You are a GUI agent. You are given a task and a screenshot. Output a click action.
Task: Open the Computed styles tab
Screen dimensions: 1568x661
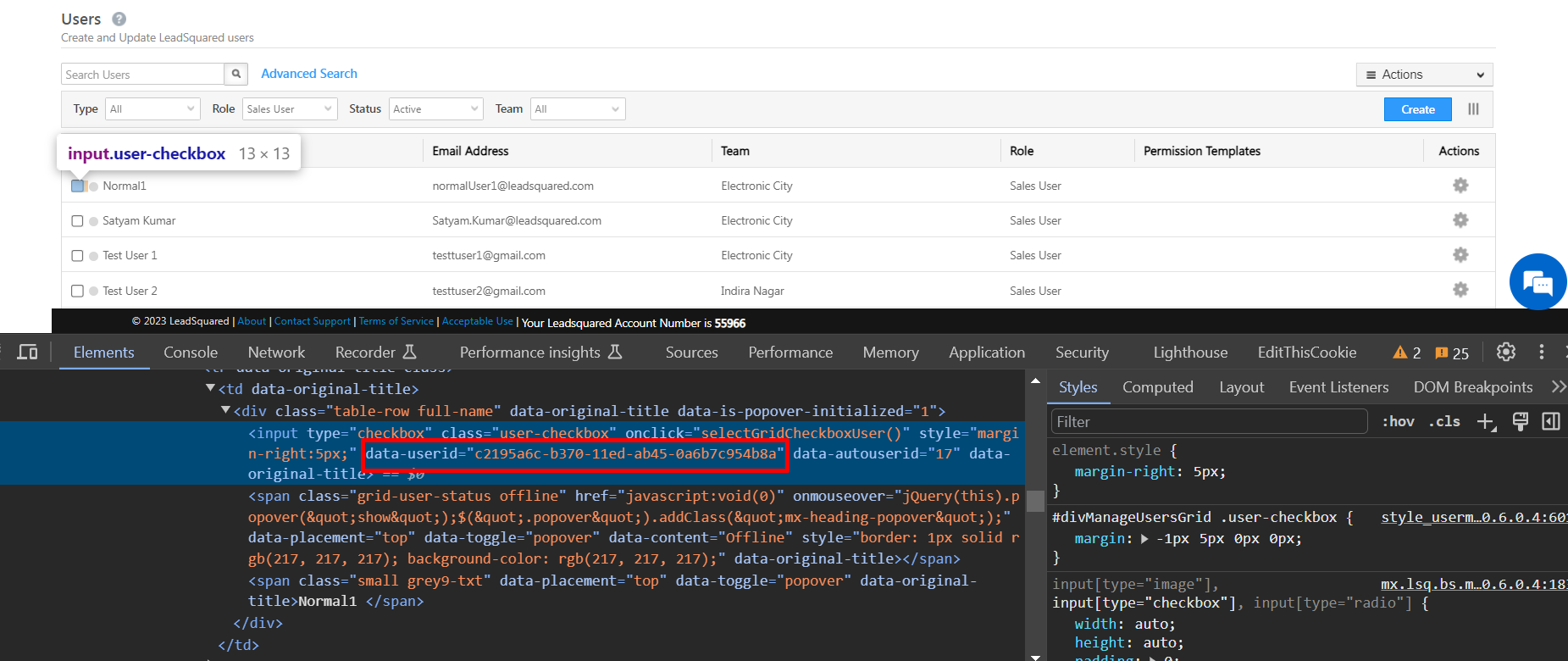tap(1157, 387)
